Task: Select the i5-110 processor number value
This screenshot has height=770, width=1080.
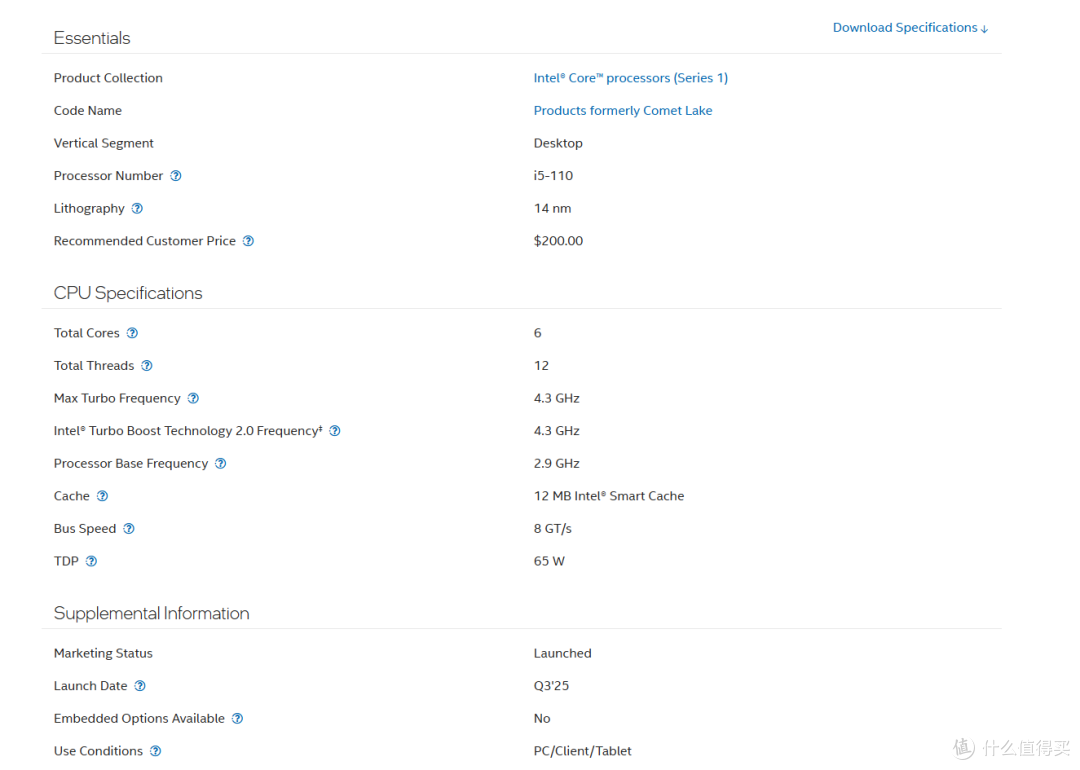Action: pyautogui.click(x=553, y=176)
